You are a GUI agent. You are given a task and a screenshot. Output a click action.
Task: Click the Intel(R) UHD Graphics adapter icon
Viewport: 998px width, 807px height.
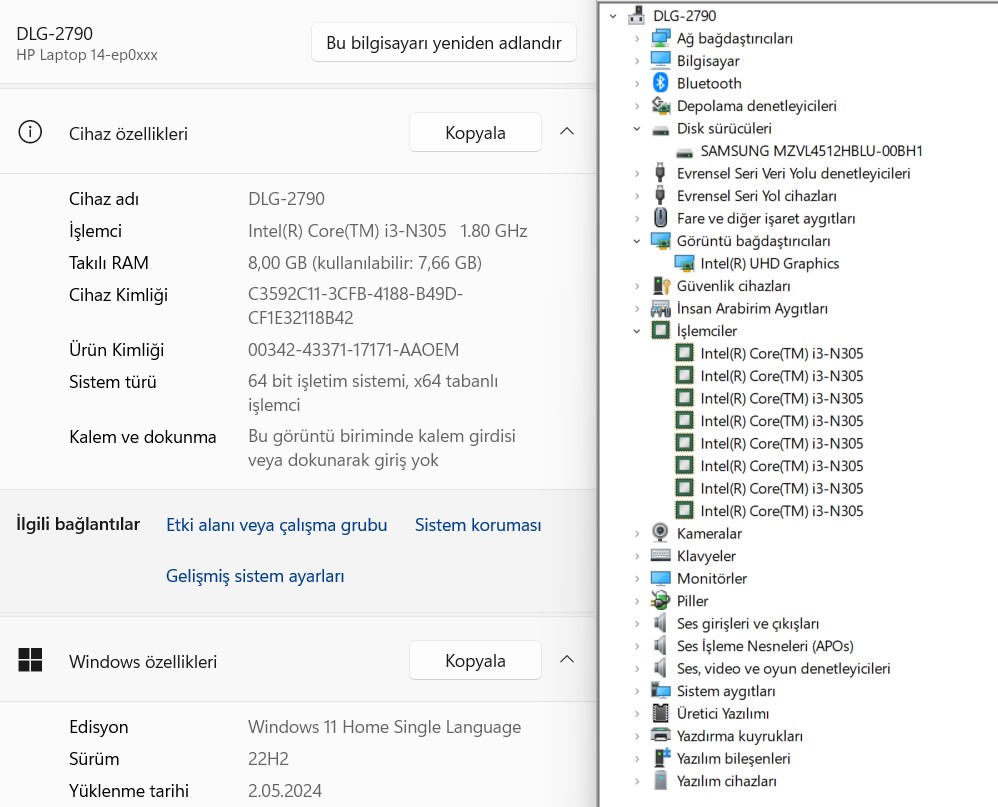point(684,263)
